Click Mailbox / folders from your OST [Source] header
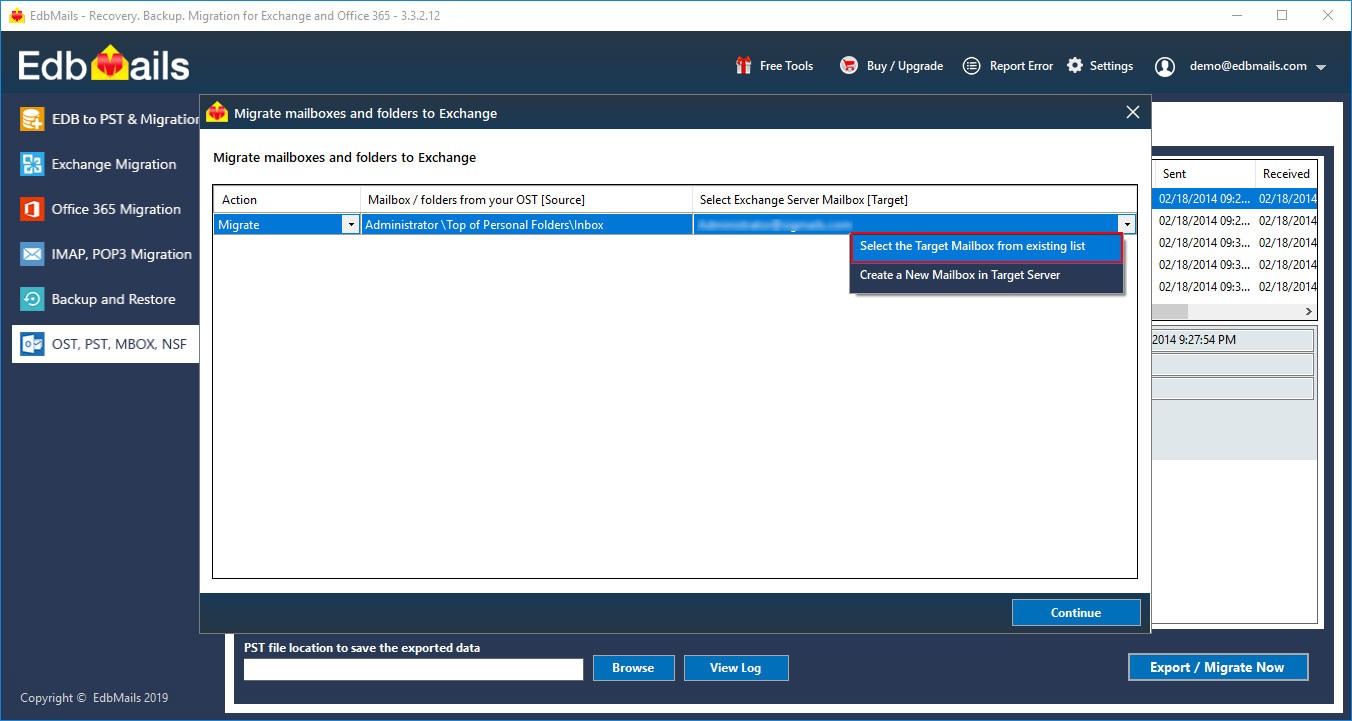Screen dimensions: 1352x721 pos(527,200)
